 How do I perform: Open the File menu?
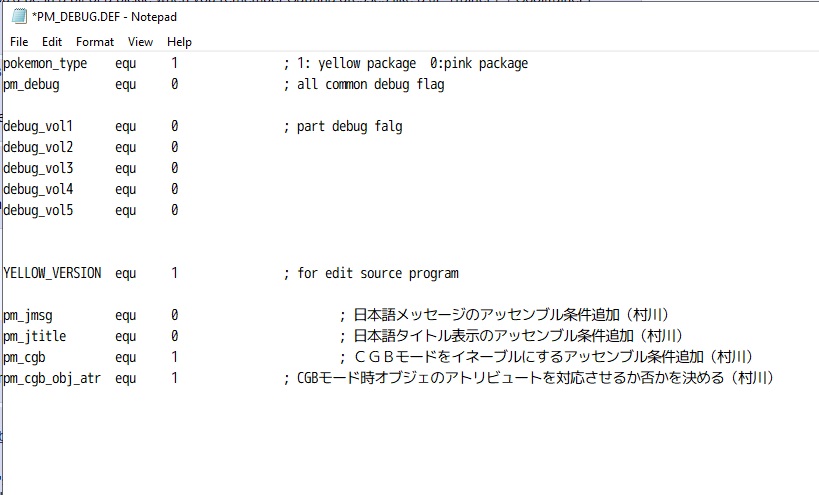(19, 42)
